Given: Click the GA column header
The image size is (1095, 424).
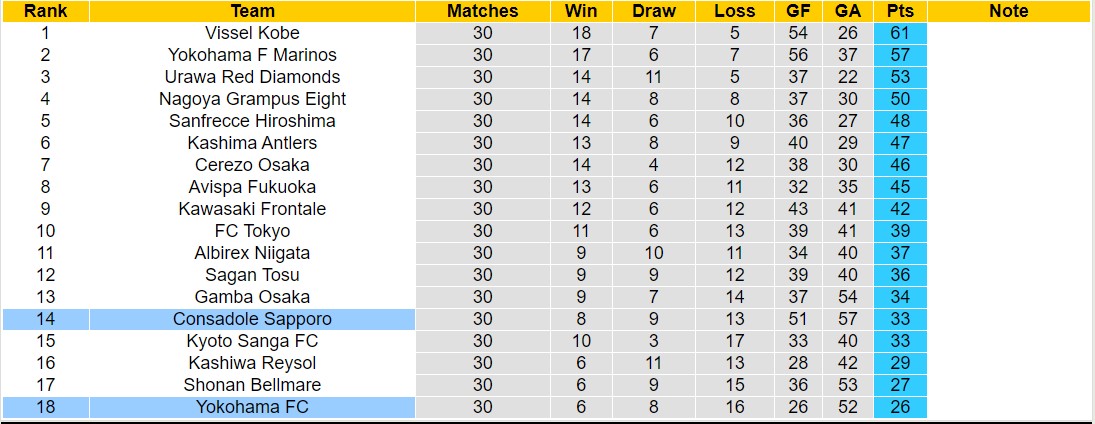Looking at the screenshot, I should (x=848, y=11).
